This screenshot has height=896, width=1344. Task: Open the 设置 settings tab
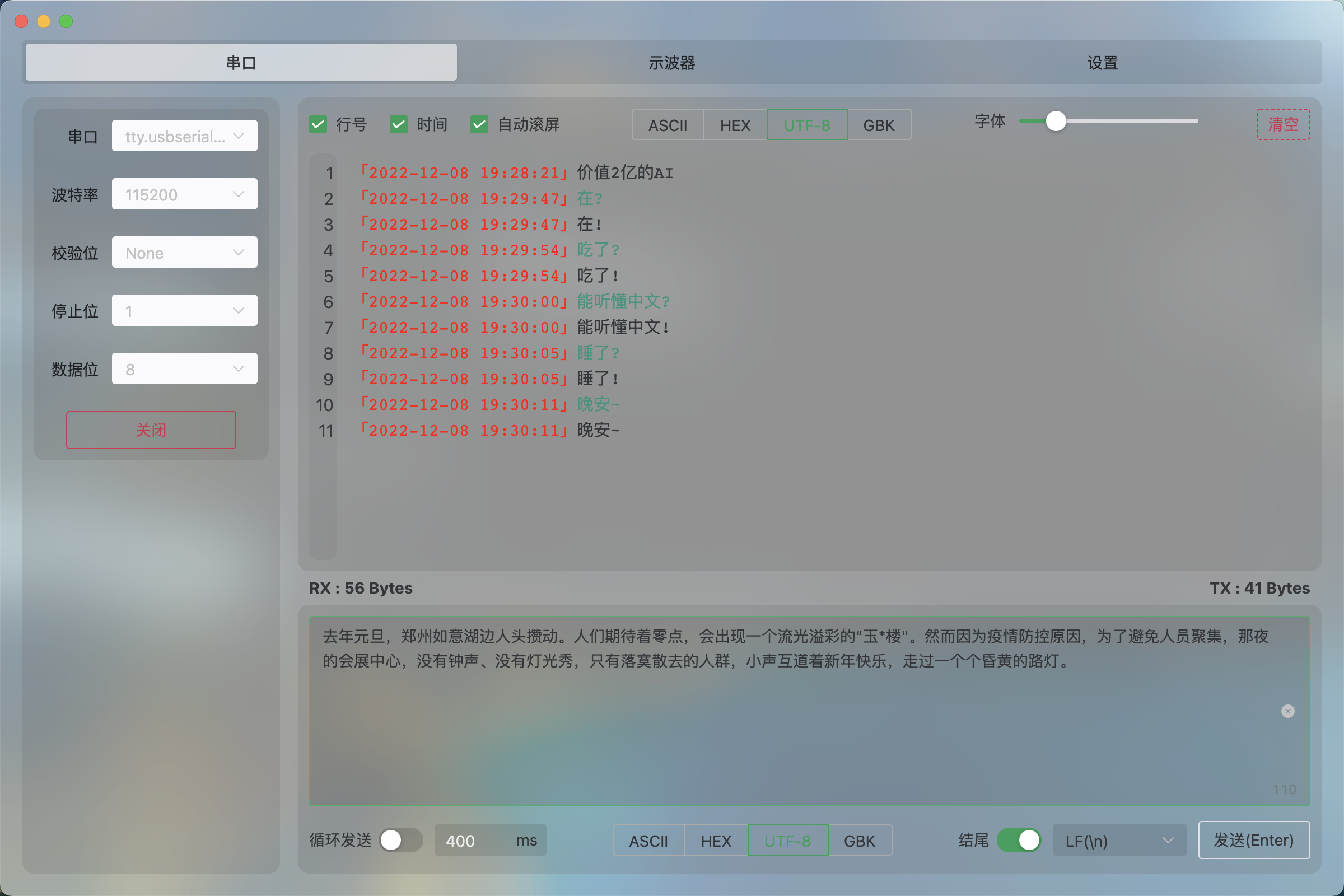(x=1102, y=62)
